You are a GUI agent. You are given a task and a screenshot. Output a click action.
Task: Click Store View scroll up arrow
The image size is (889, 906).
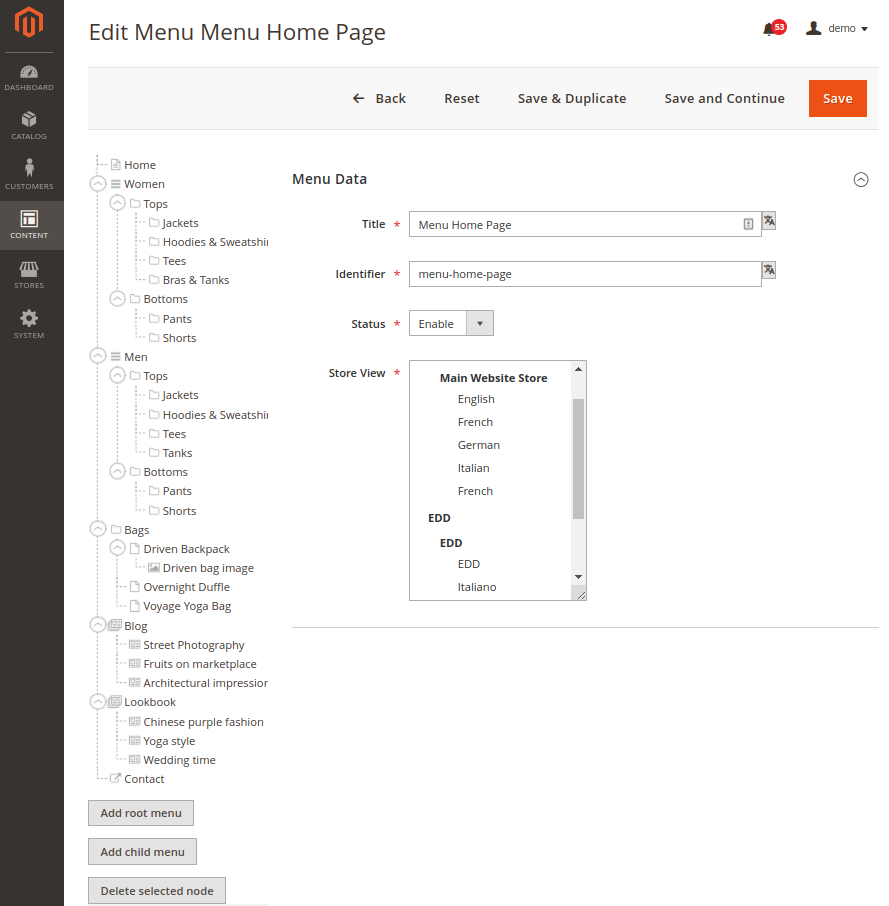tap(578, 369)
